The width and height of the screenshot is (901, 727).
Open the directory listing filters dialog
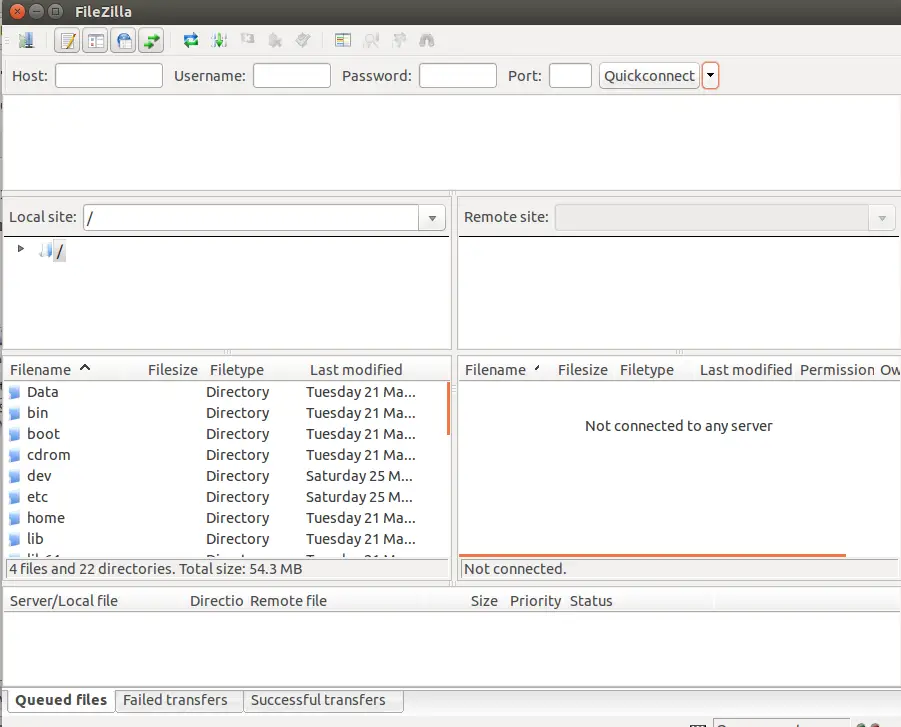342,40
